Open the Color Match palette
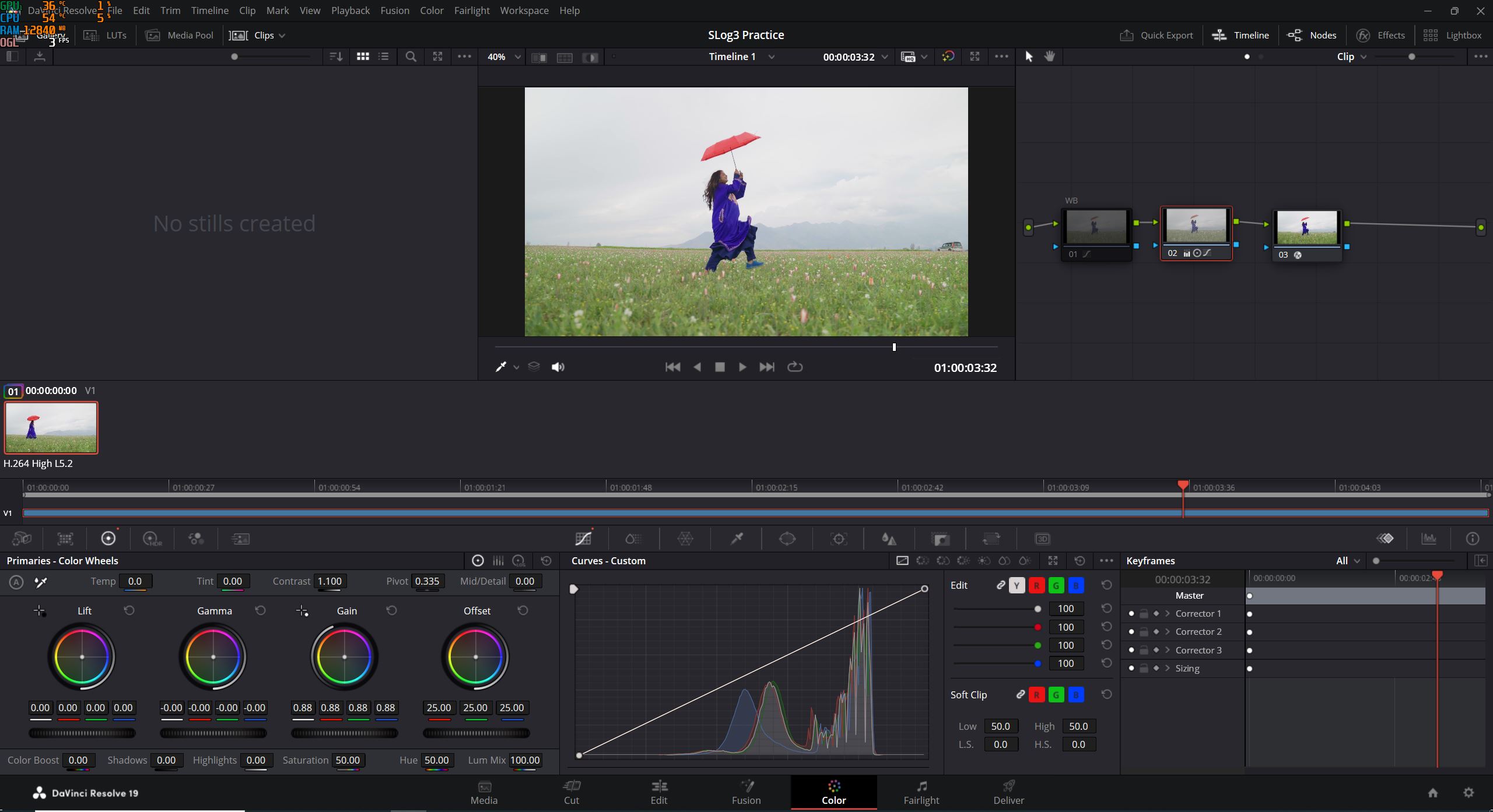This screenshot has width=1493, height=812. [65, 539]
